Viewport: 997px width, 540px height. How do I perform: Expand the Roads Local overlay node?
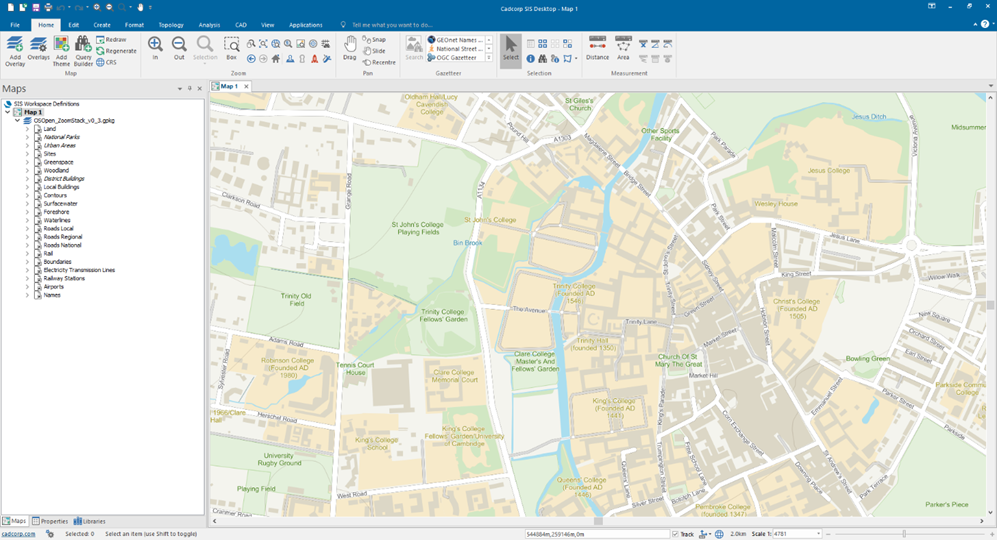[x=27, y=228]
